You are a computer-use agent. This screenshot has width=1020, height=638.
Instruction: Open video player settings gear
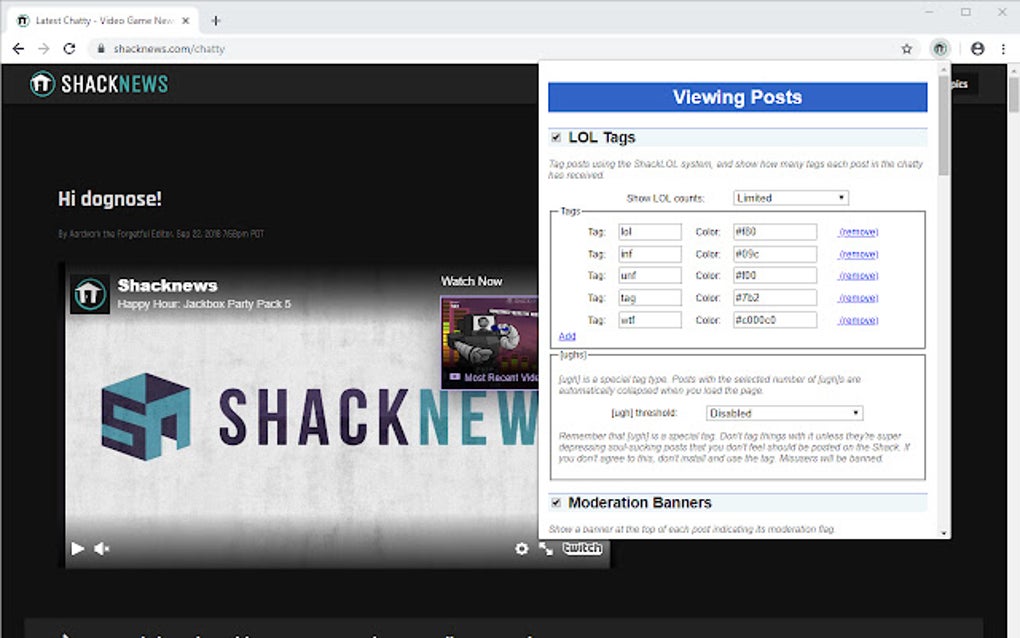(x=522, y=548)
